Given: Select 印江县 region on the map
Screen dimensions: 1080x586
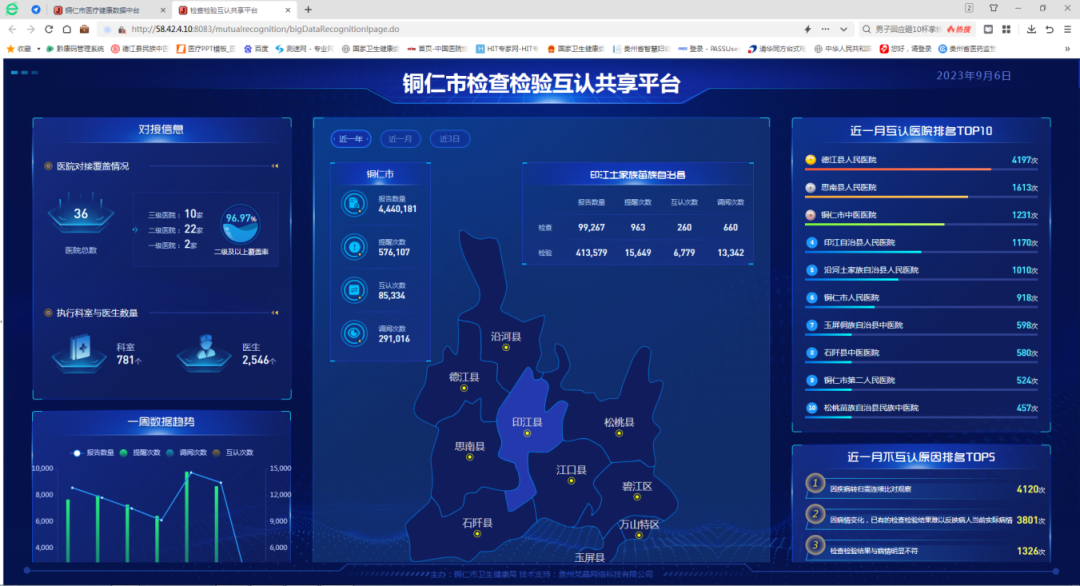Looking at the screenshot, I should click(526, 424).
